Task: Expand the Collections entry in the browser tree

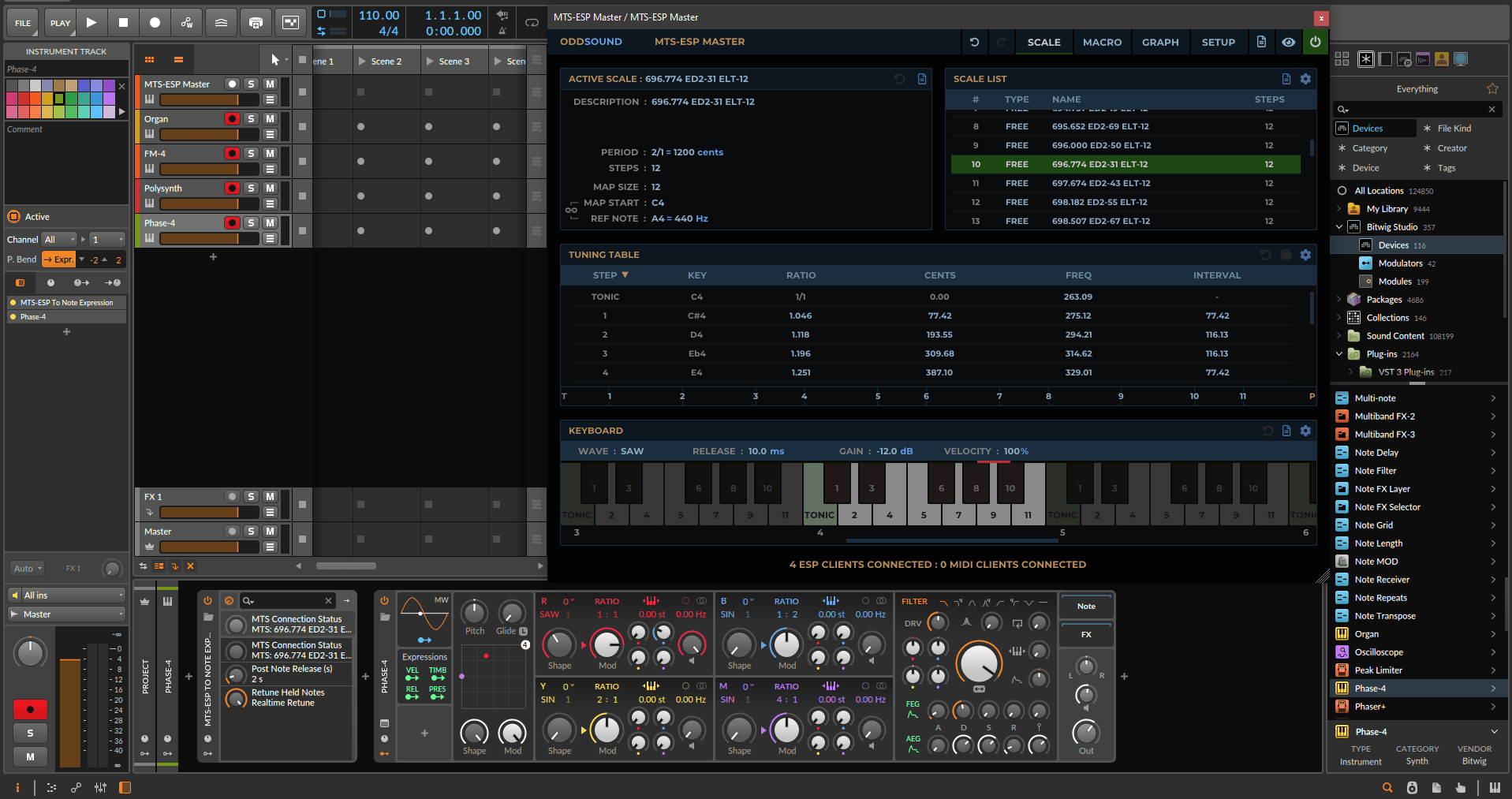Action: coord(1338,317)
